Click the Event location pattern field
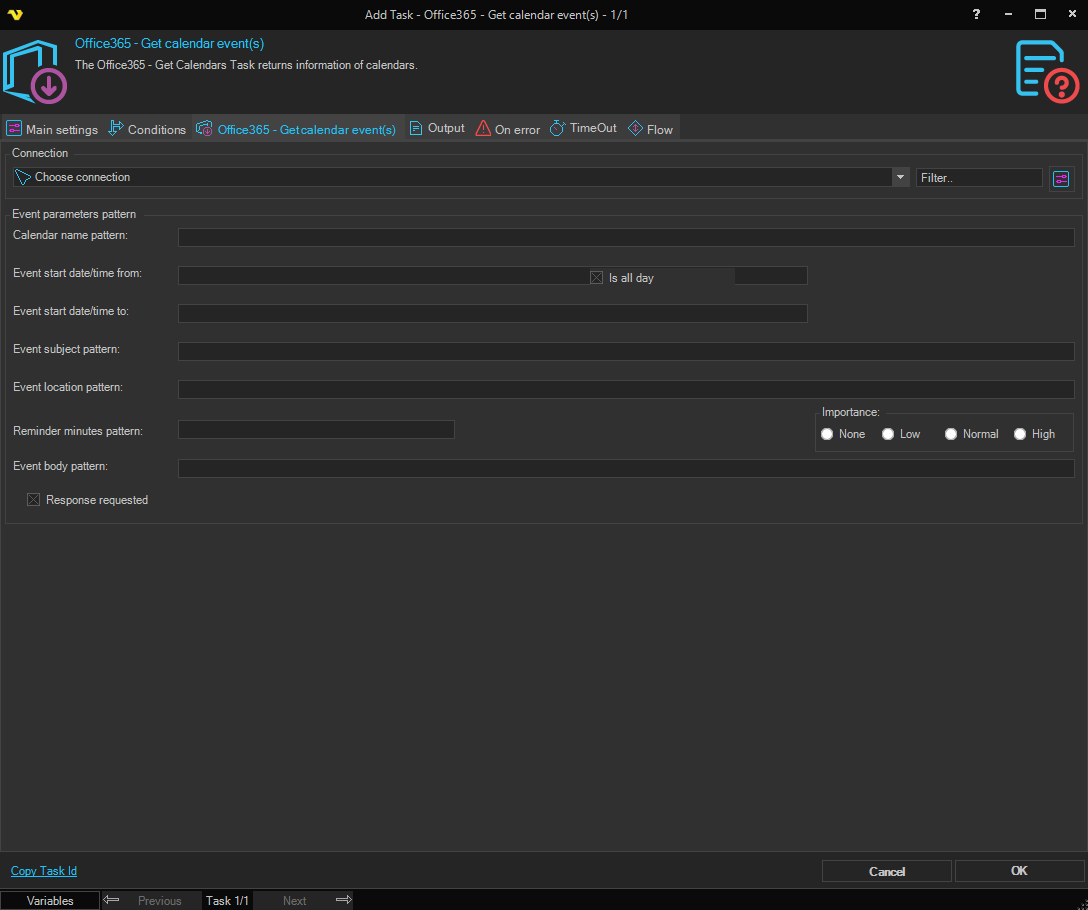The image size is (1088, 910). click(x=626, y=389)
